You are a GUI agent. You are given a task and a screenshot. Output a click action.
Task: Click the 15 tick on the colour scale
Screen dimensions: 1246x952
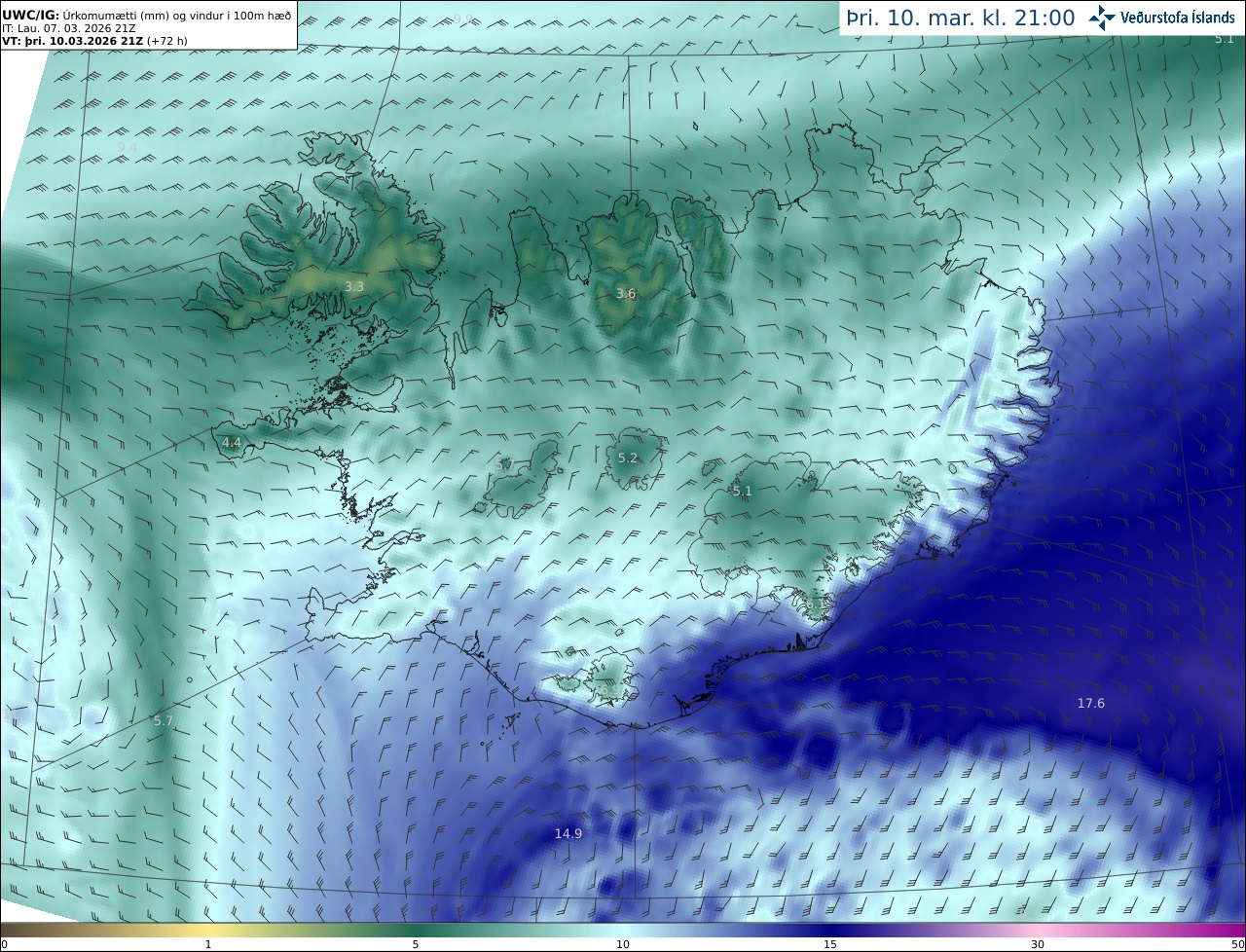coord(830,944)
